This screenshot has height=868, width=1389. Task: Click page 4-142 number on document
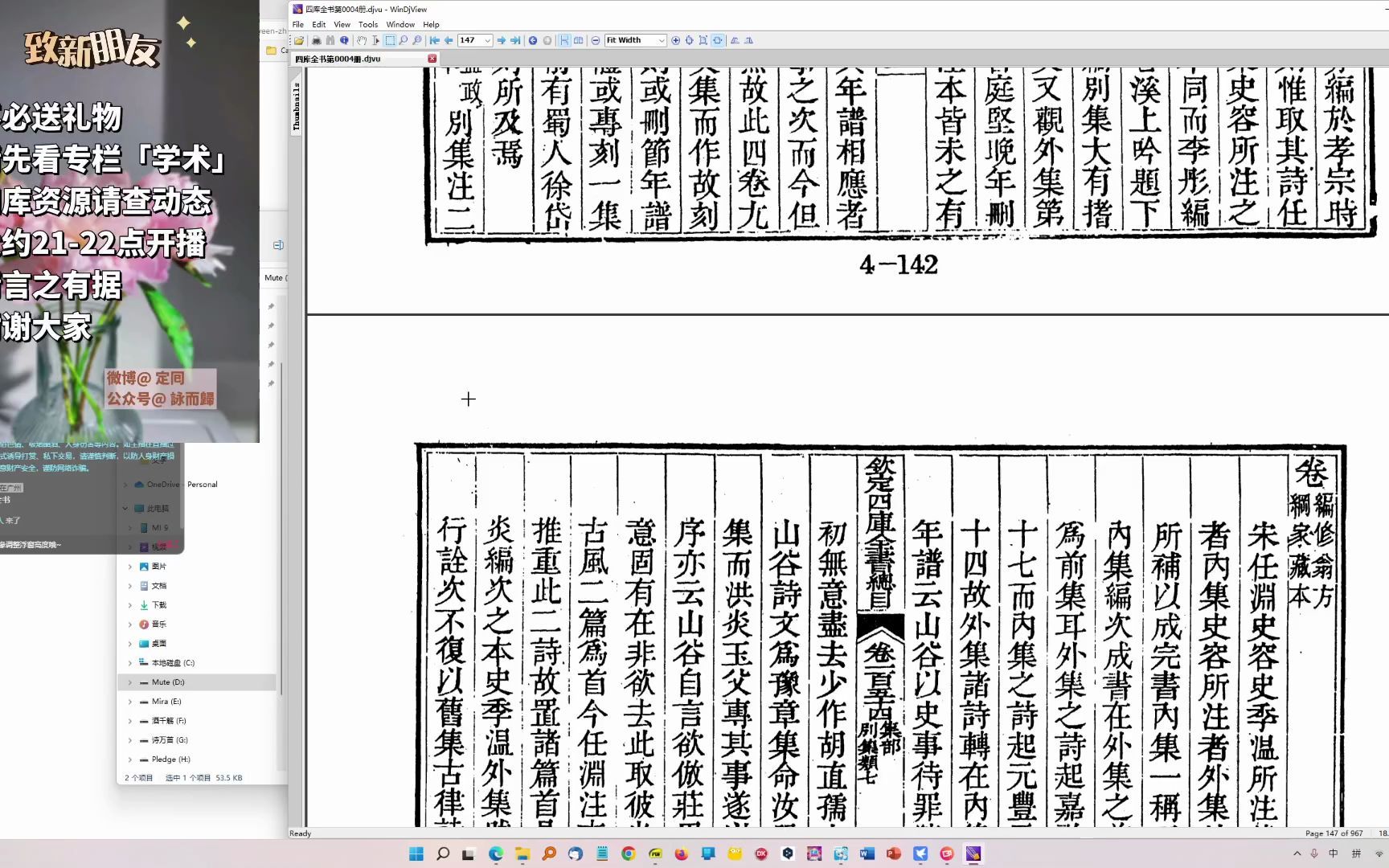tap(899, 264)
